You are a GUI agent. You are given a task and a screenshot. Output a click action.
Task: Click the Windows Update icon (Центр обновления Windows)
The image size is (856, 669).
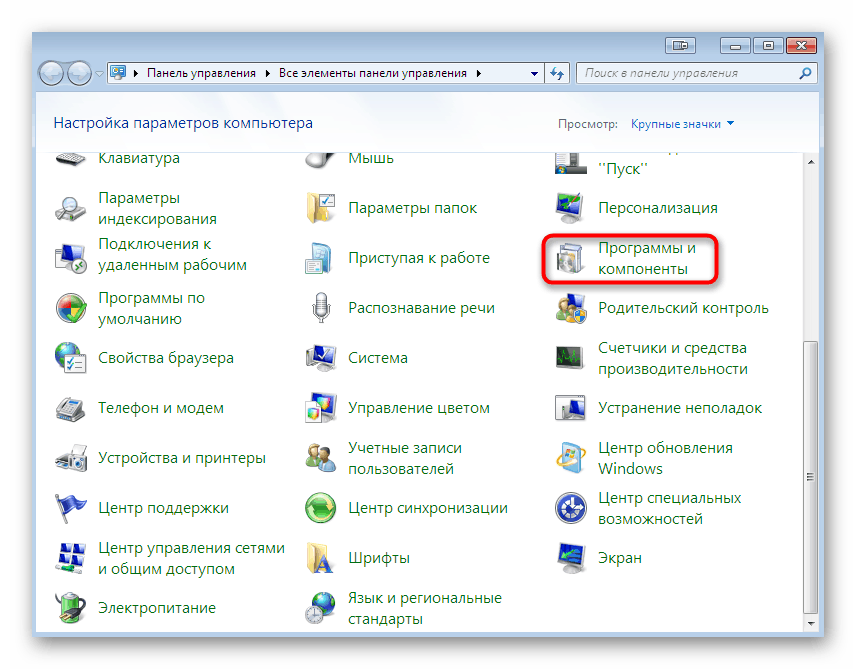point(570,458)
